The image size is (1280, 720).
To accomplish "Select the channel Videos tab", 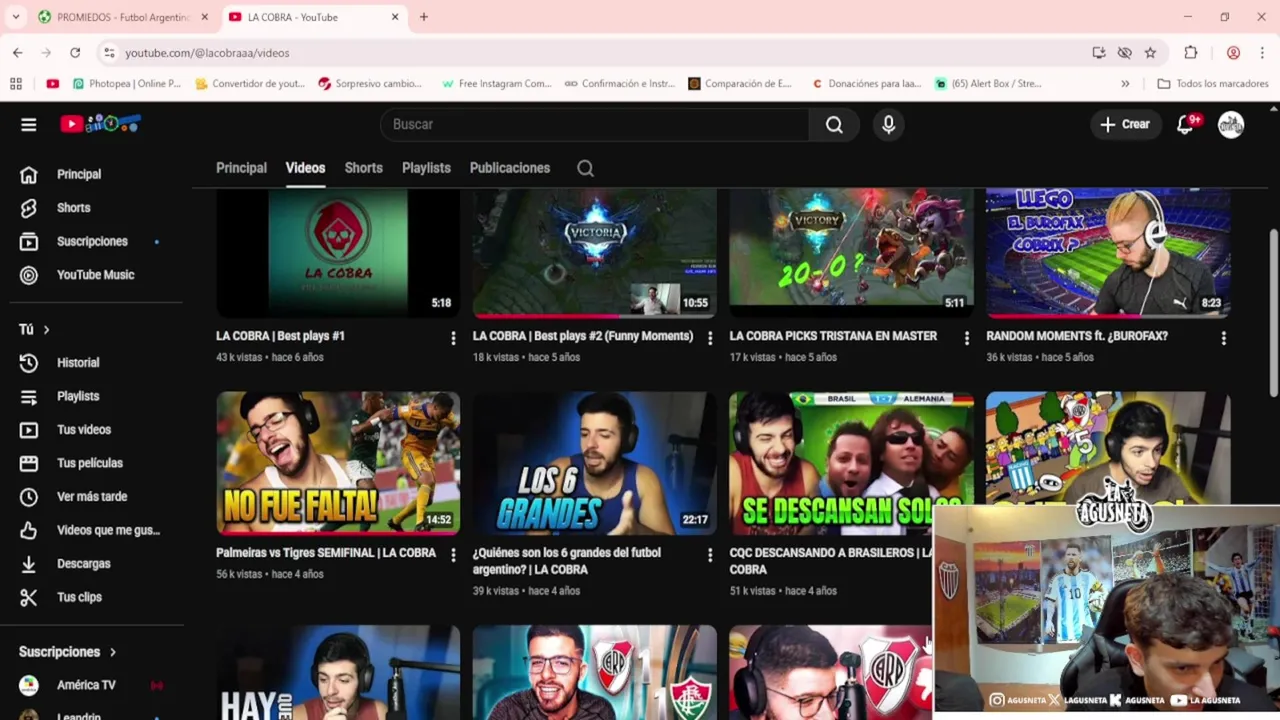I will click(305, 168).
